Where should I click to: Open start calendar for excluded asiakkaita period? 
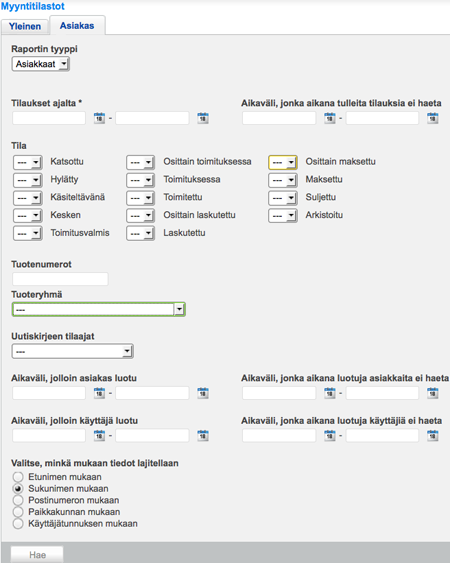point(330,393)
